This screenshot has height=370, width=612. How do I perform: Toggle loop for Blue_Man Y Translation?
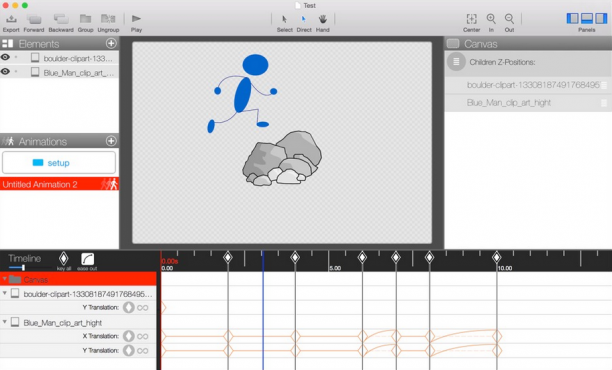point(143,350)
